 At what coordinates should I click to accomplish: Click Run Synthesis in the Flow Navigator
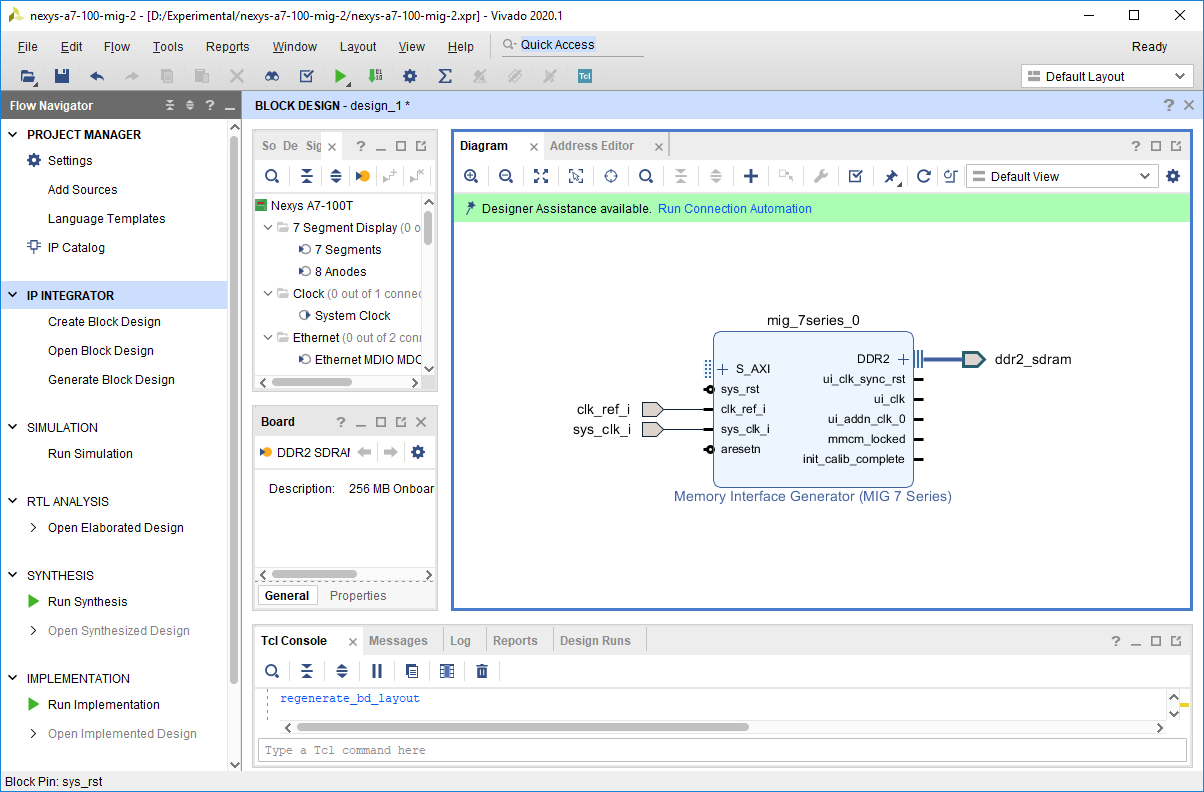(88, 602)
